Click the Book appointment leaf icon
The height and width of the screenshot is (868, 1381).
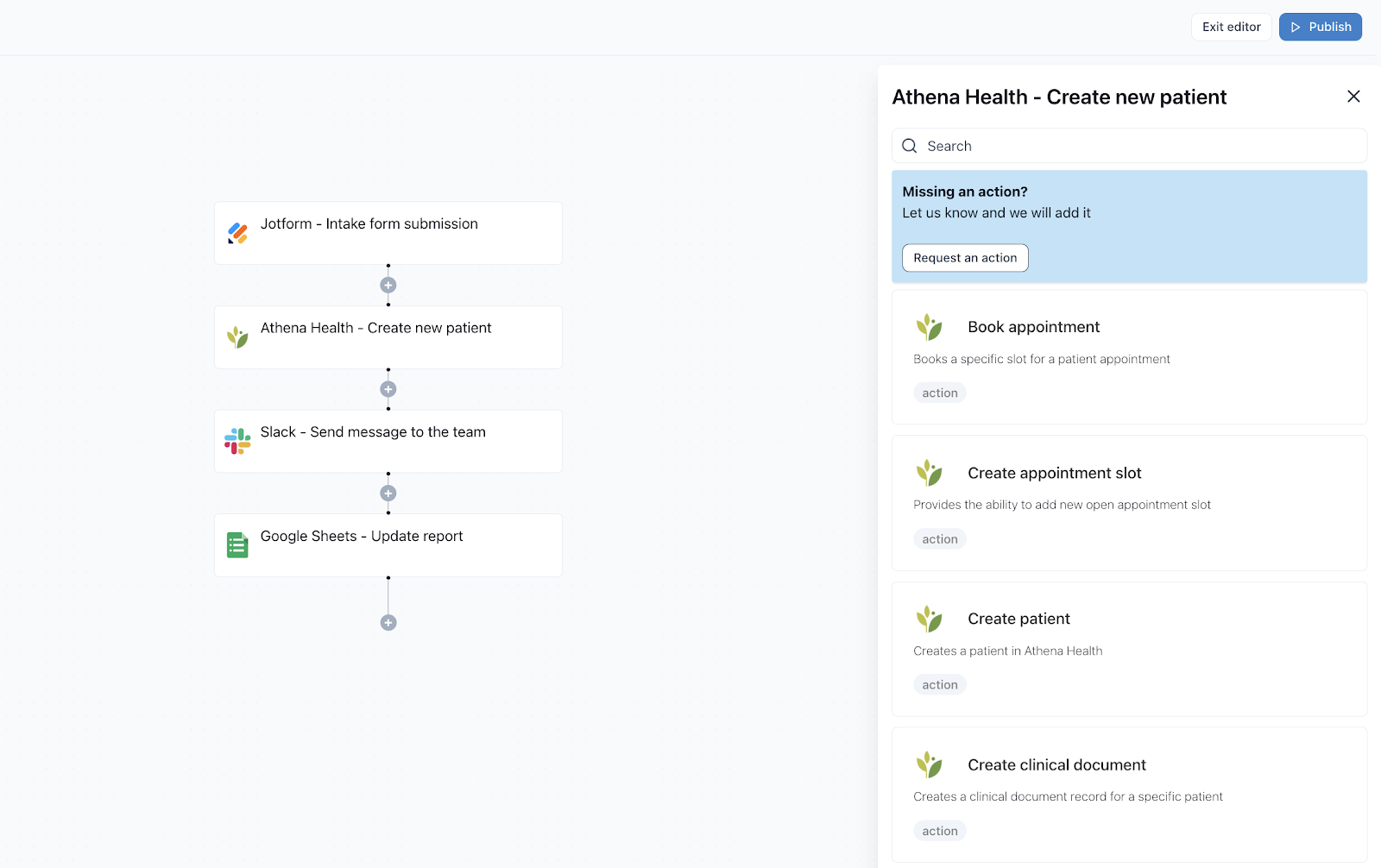click(930, 327)
